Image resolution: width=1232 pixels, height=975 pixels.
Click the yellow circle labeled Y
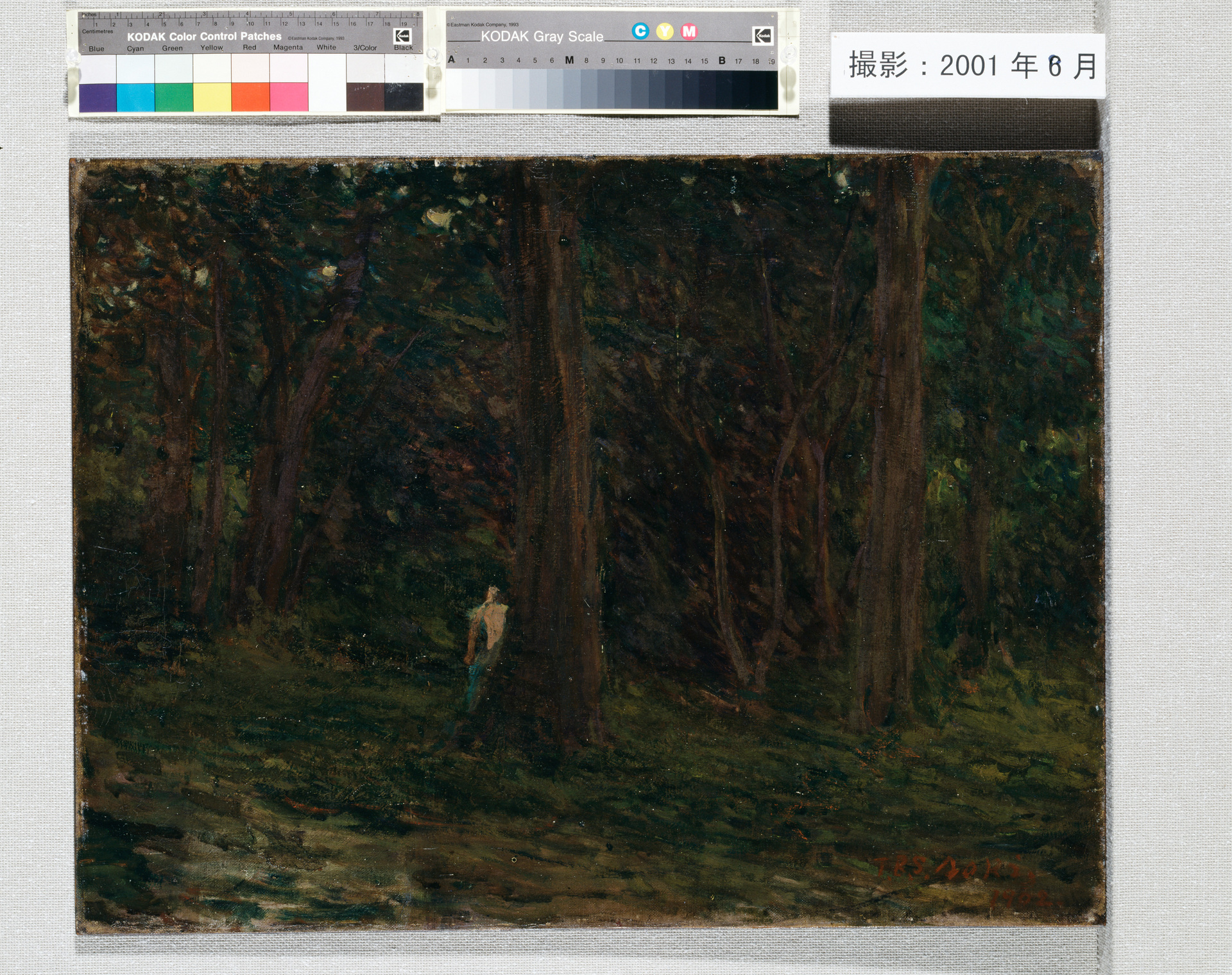pos(665,31)
